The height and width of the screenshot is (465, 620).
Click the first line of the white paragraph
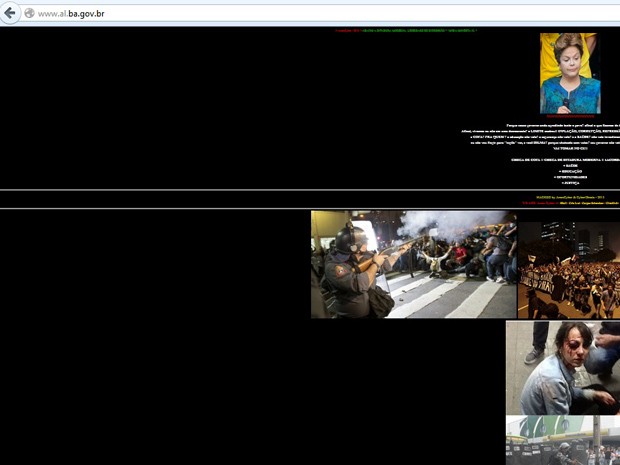(563, 125)
